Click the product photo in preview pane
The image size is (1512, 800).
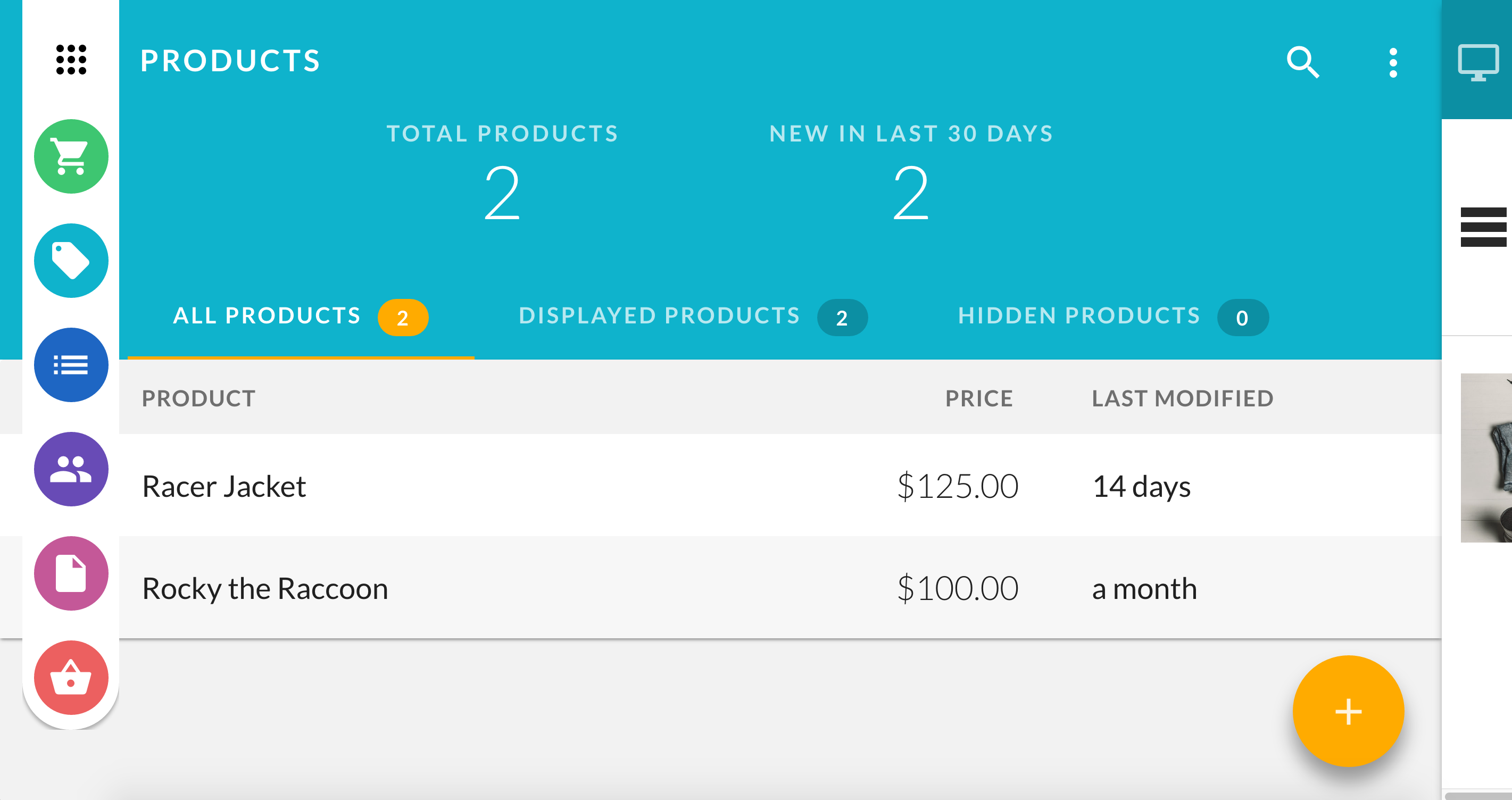pos(1486,458)
